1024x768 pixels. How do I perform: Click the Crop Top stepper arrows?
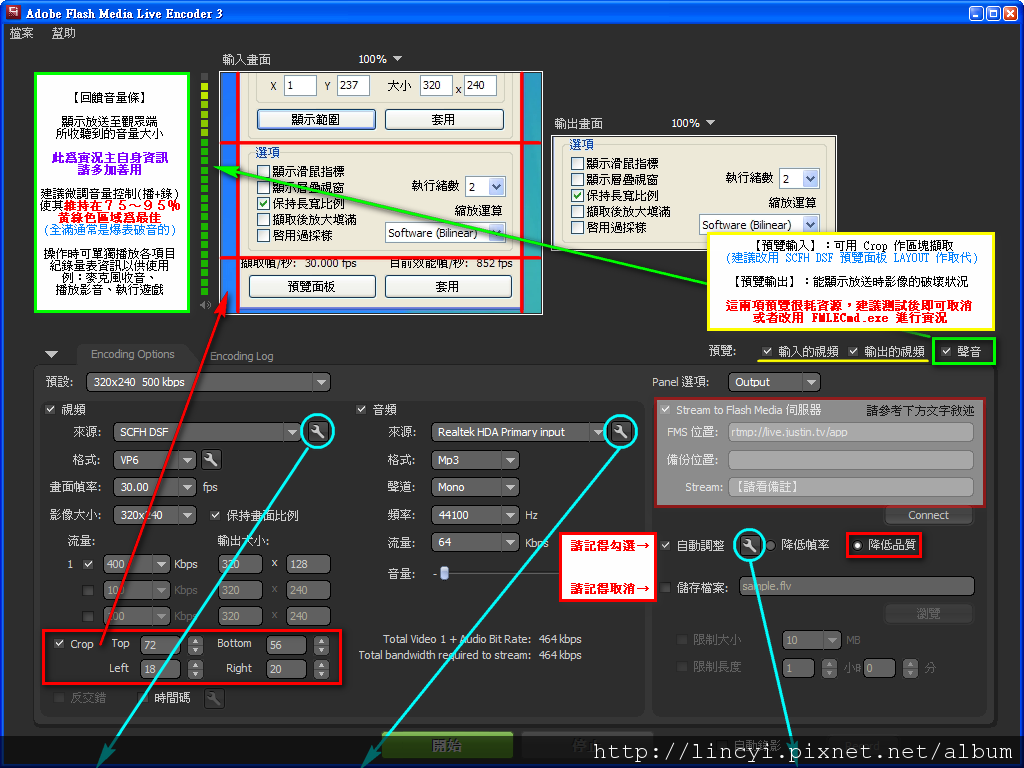click(195, 645)
